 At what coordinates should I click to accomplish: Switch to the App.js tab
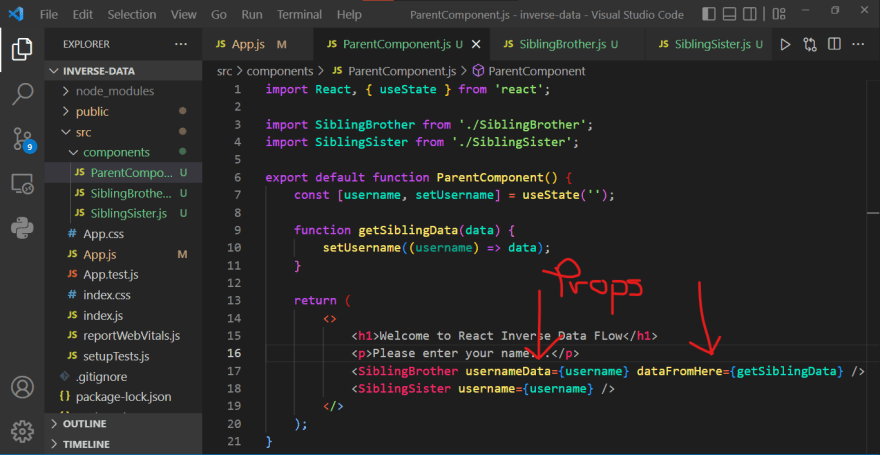tap(258, 44)
